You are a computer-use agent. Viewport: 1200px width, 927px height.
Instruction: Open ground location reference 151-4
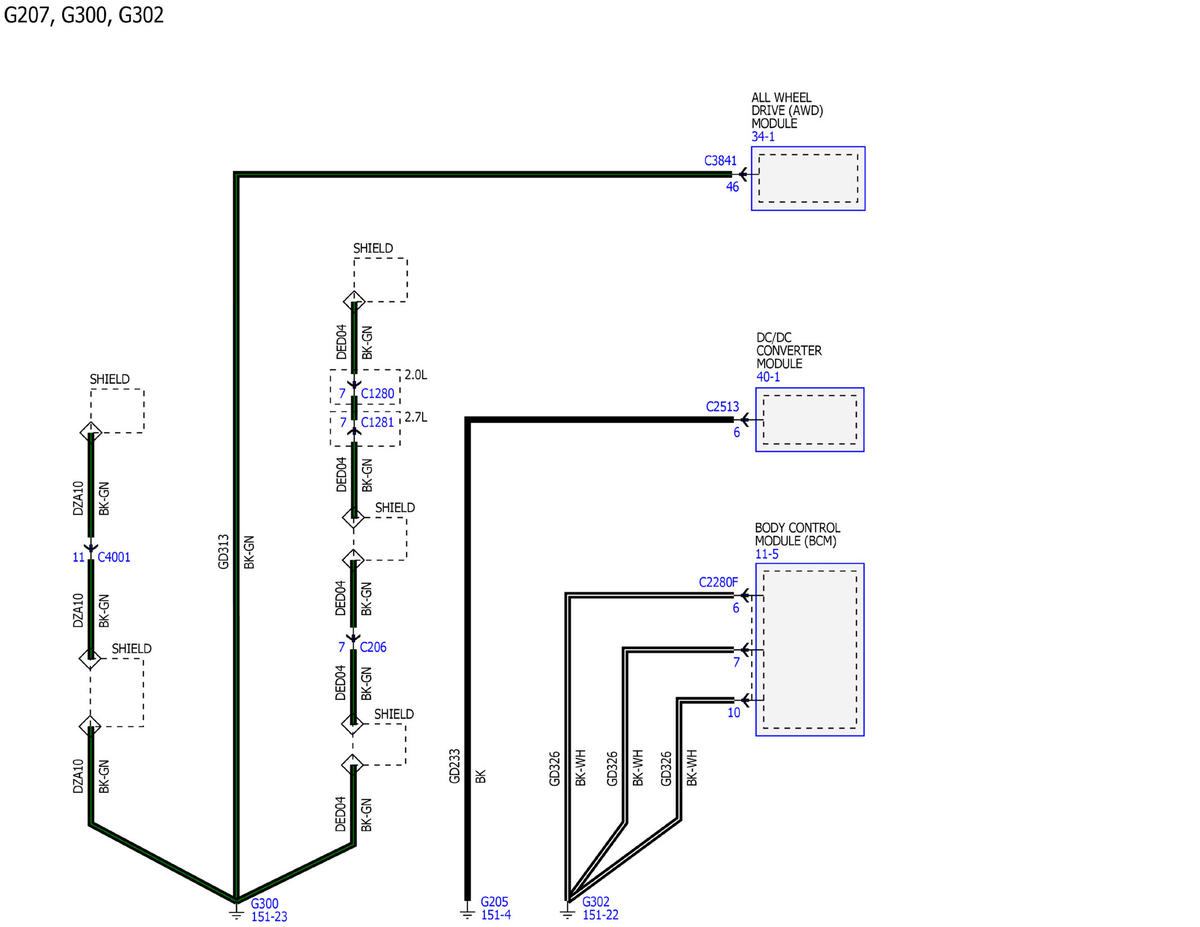tap(496, 914)
